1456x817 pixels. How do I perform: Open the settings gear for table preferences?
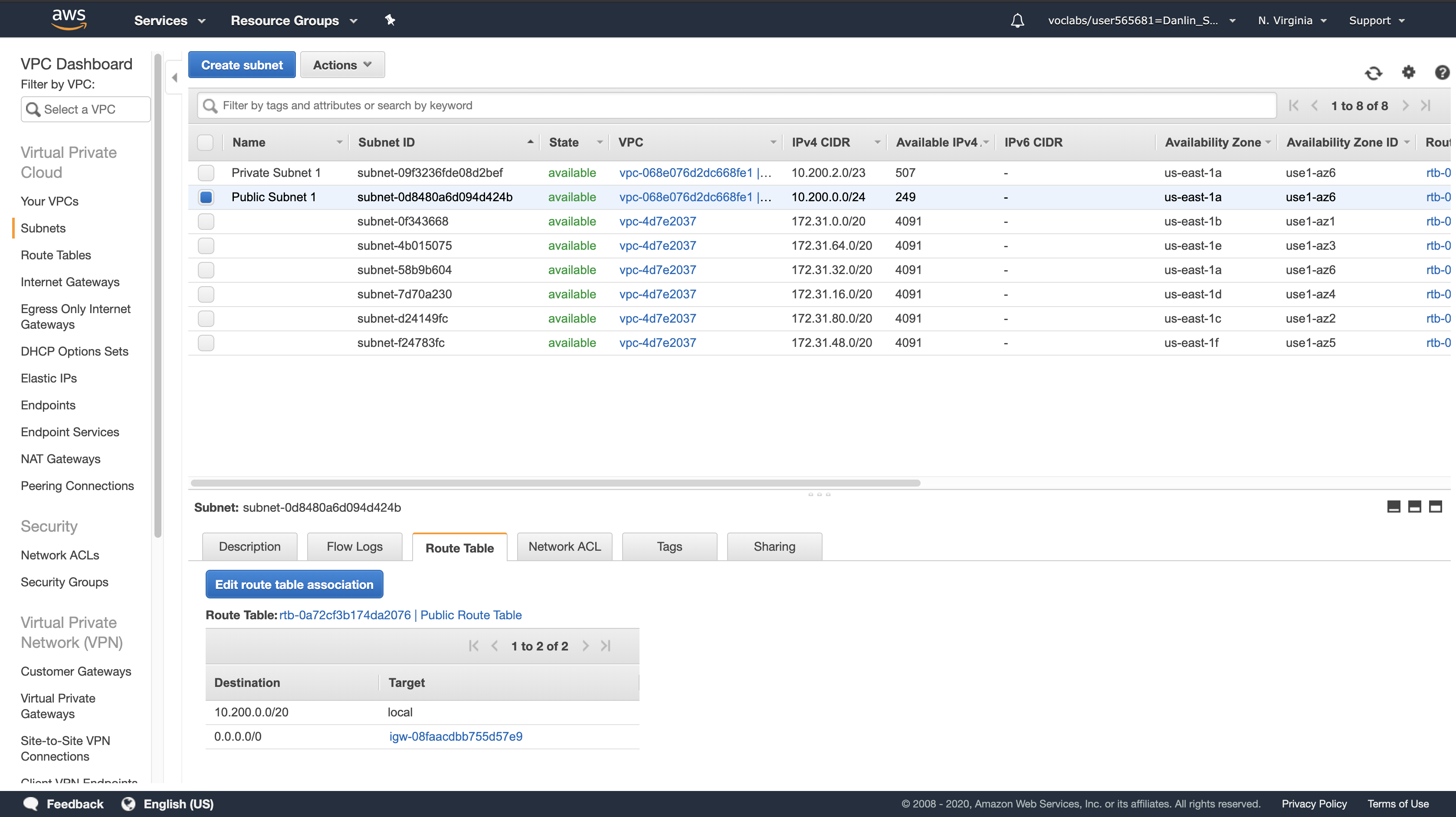[x=1408, y=72]
